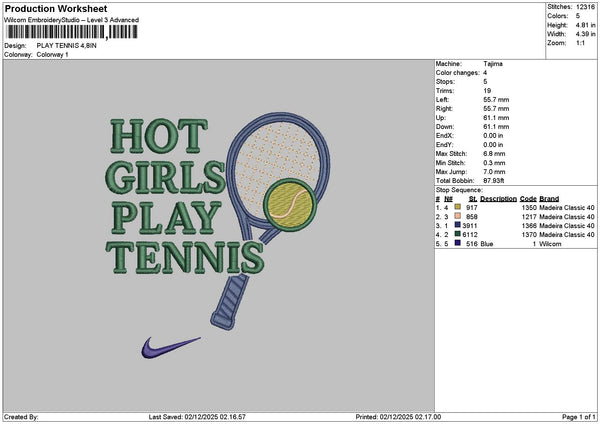Select the Min Stitch value '0.3 mm'
This screenshot has height=424, width=600.
coord(494,163)
